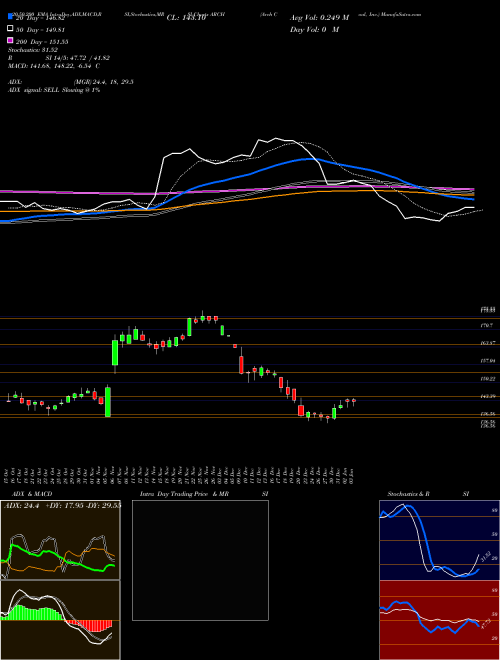This screenshot has width=500, height=660.
Task: Click the 31.52 stochastic value annotation
Action: 485,557
